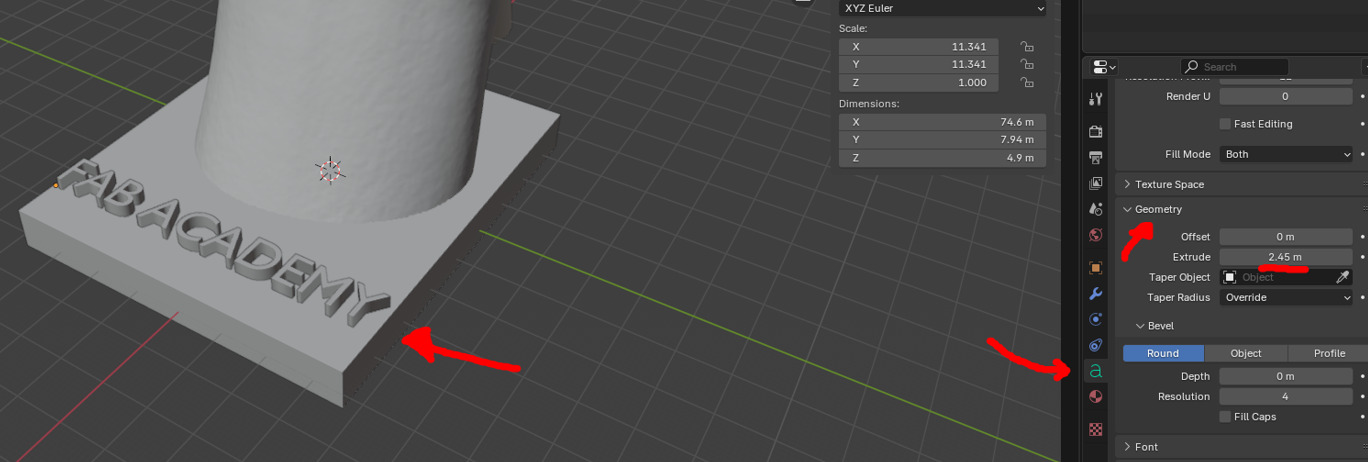Viewport: 1368px width, 462px height.
Task: Toggle the Scale X lock icon
Action: click(1026, 47)
